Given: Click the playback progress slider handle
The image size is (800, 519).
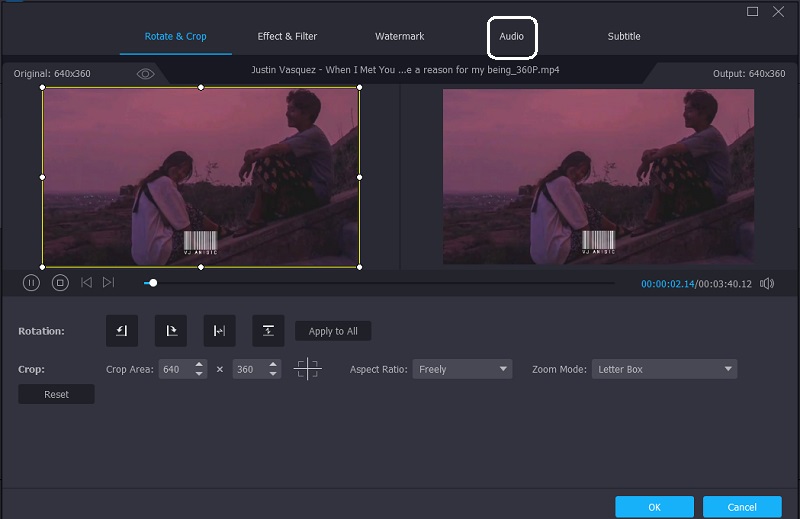Looking at the screenshot, I should pos(153,283).
